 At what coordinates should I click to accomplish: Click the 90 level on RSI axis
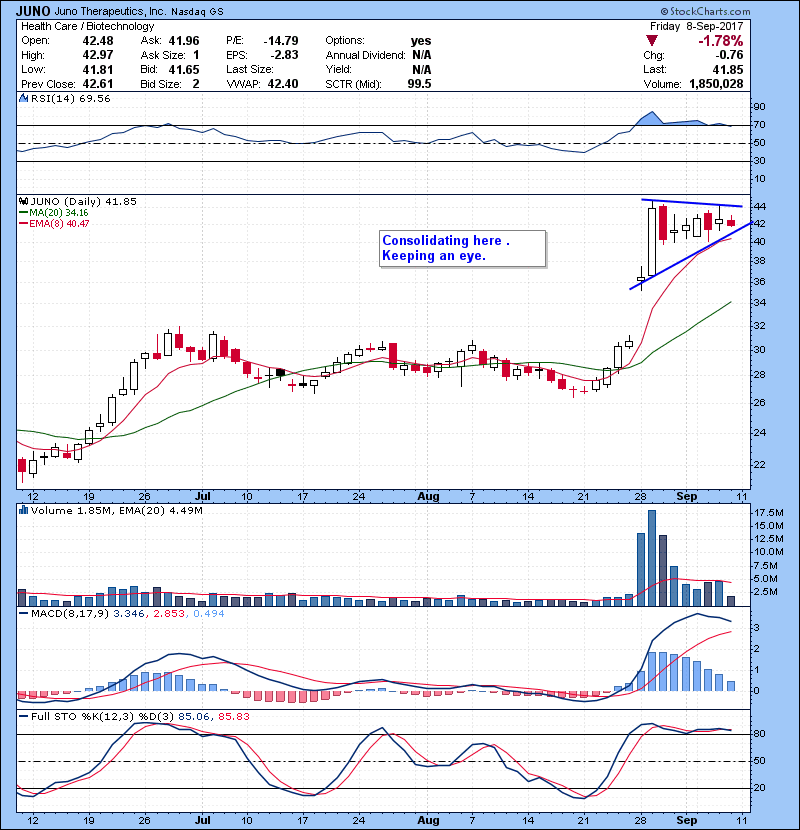pos(760,107)
